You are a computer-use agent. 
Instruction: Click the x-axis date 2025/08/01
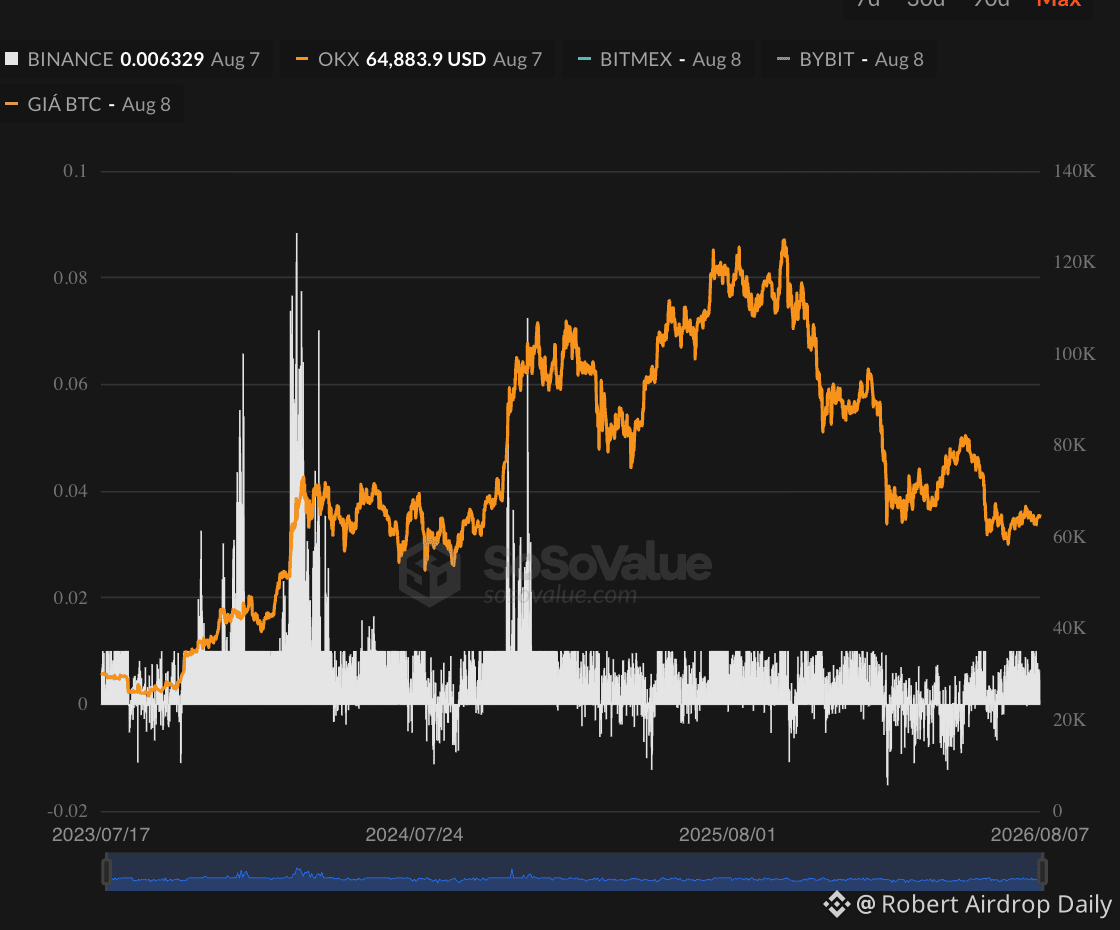click(727, 834)
